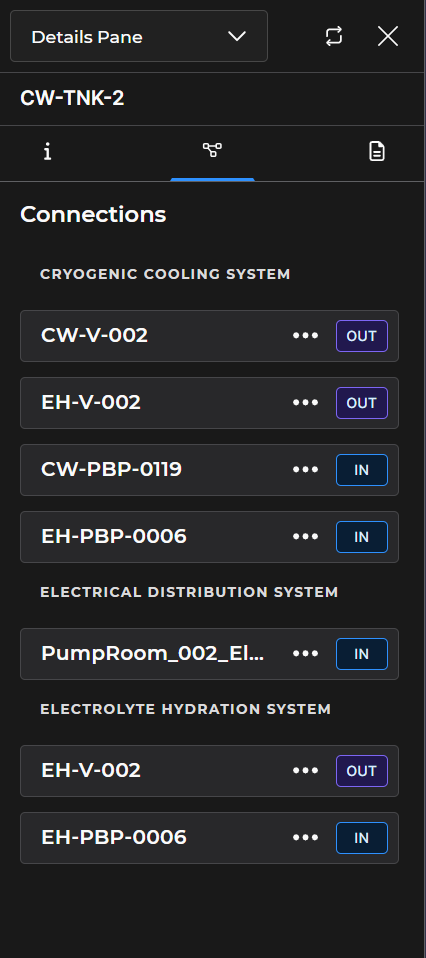The width and height of the screenshot is (426, 958).
Task: Open the Details Pane dropdown
Action: point(139,36)
